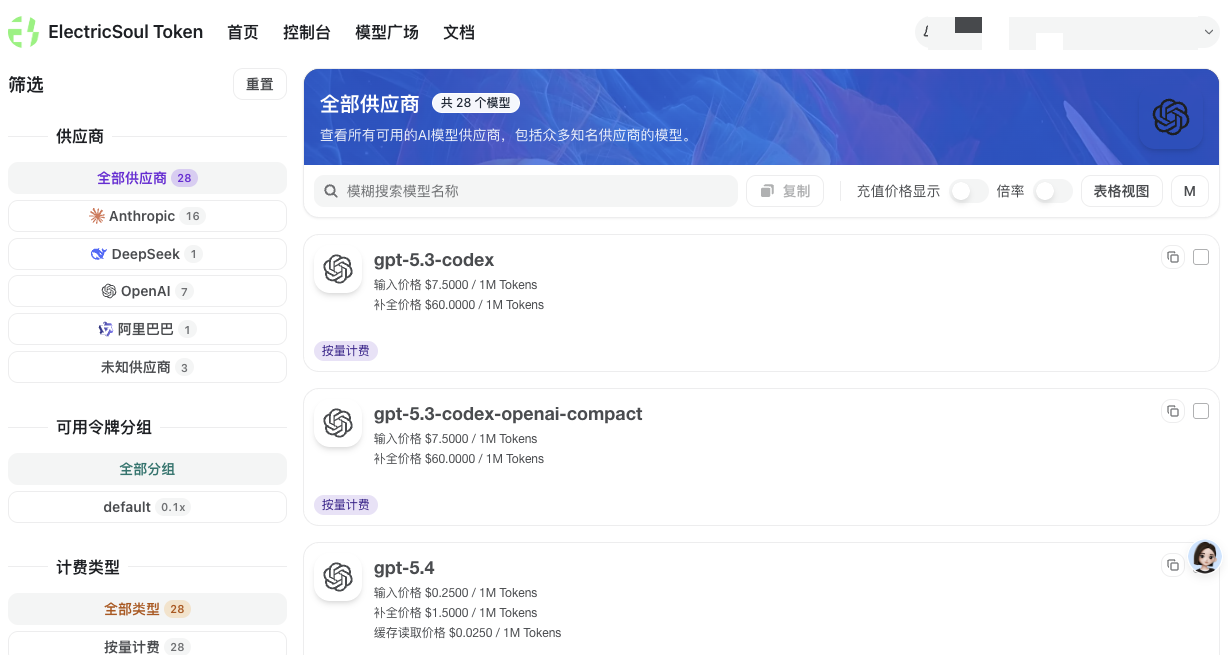Viewport: 1228px width, 655px height.
Task: Select the gpt-5.3-codex checkbox
Action: 1201,257
